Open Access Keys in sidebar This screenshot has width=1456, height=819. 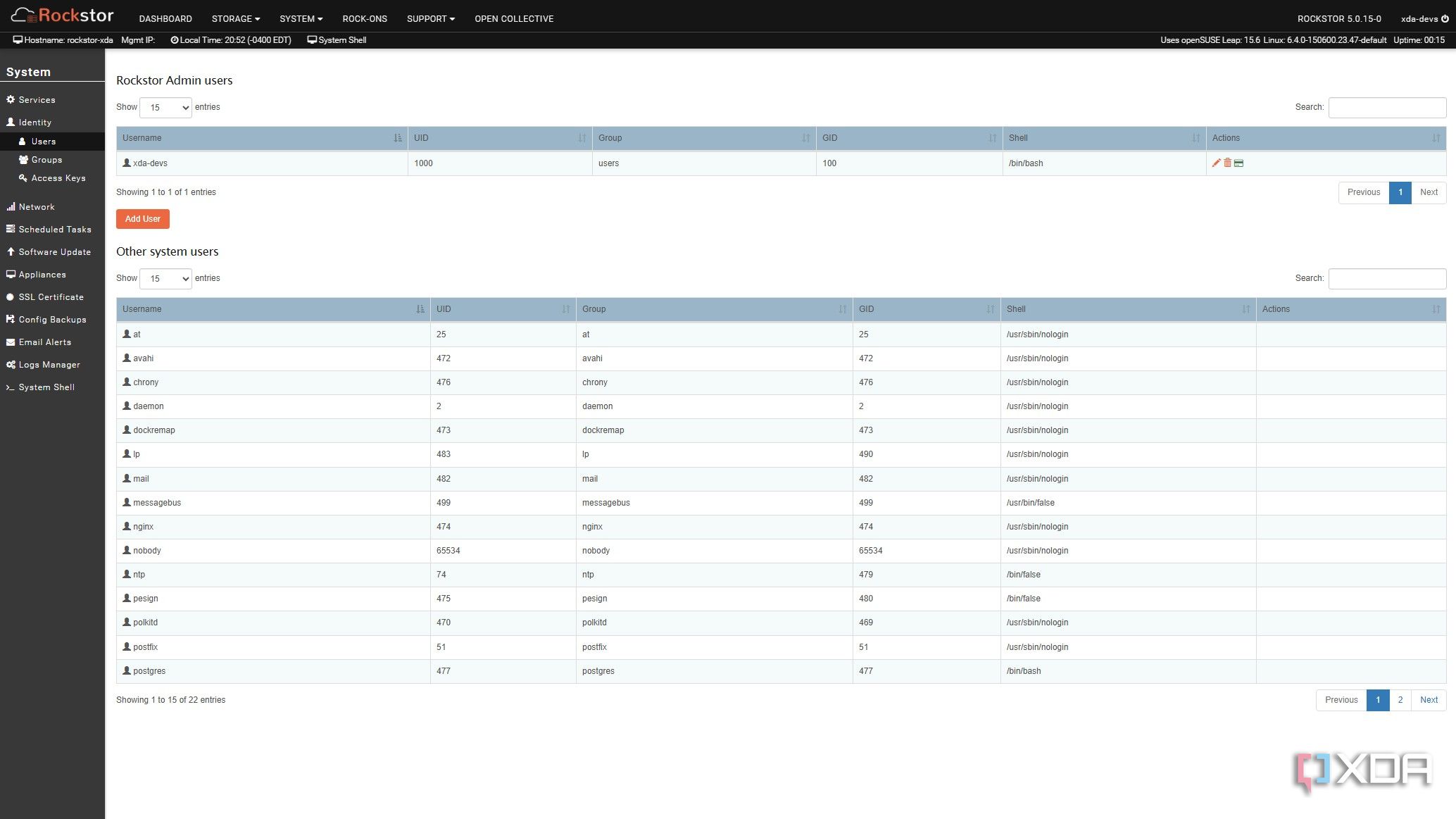(52, 178)
